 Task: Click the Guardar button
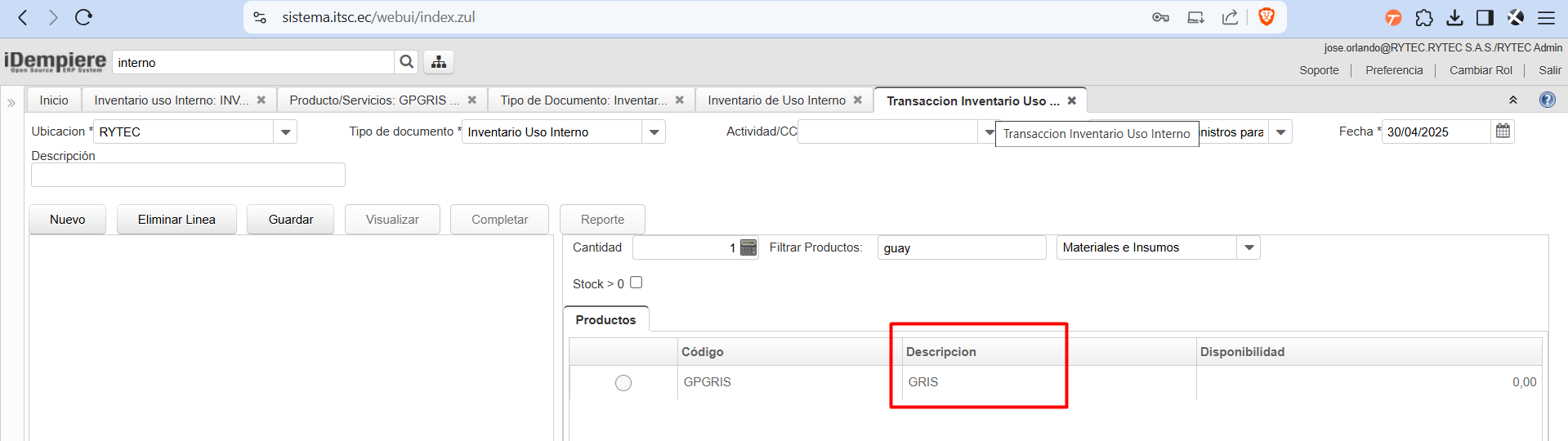290,220
